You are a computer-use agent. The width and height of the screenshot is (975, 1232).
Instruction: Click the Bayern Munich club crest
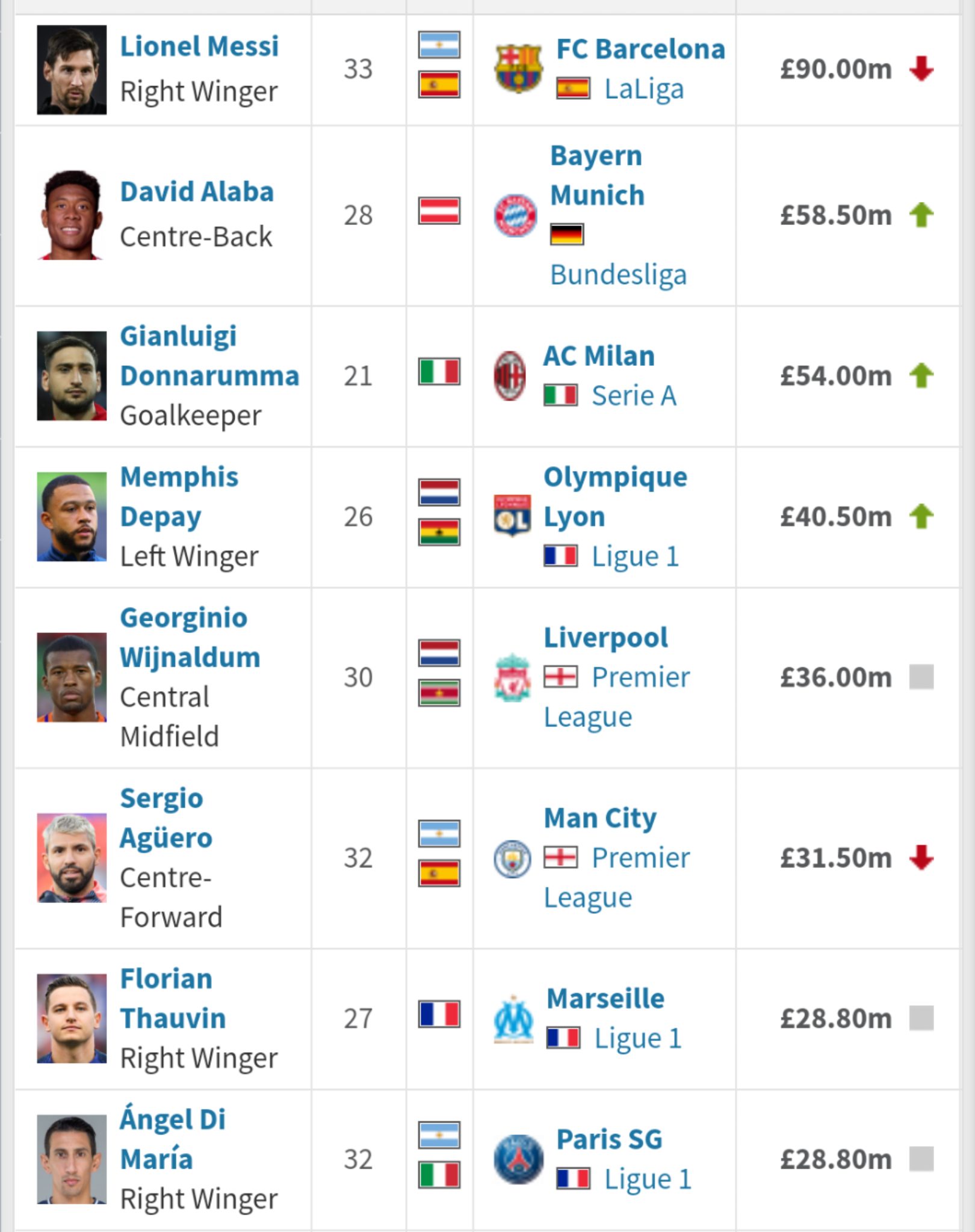coord(515,215)
